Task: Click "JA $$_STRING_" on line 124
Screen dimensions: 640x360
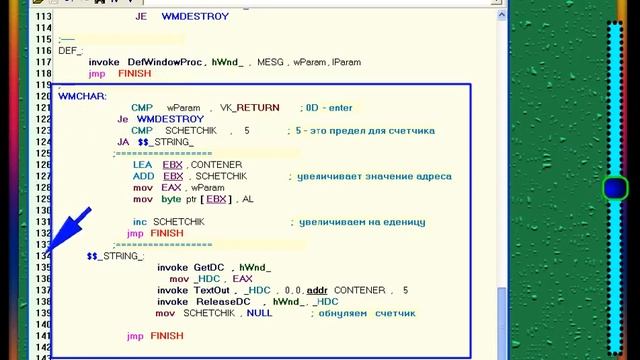Action: [156, 142]
